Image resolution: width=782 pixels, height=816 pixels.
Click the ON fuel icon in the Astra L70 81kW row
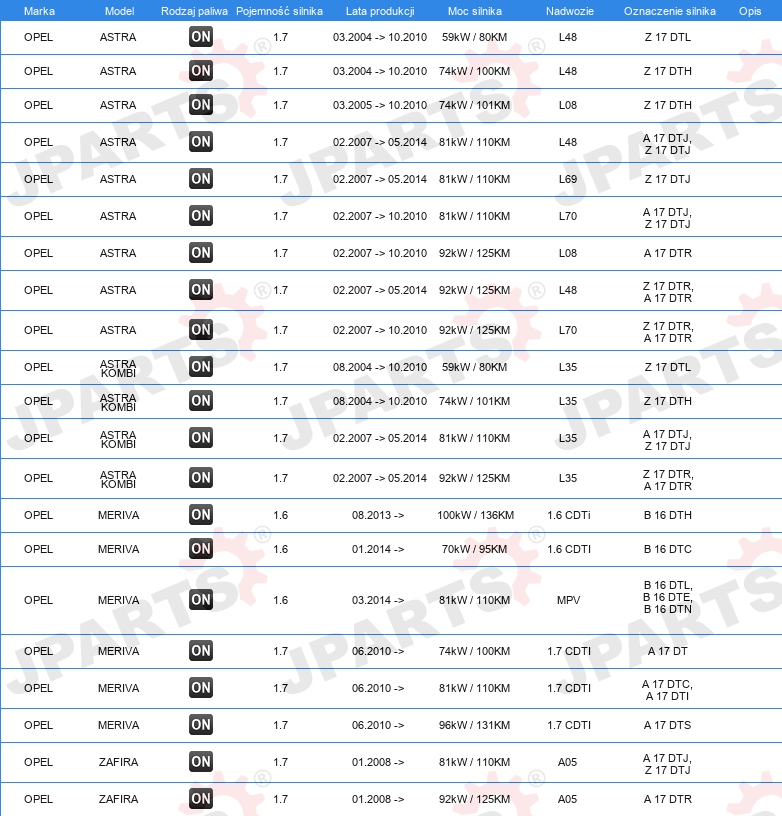coord(201,216)
